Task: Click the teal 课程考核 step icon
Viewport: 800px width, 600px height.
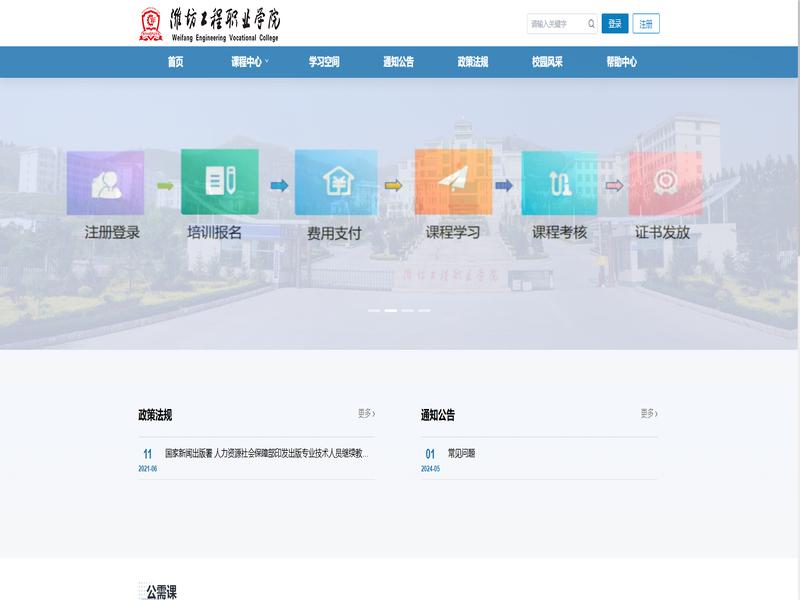Action: point(559,183)
